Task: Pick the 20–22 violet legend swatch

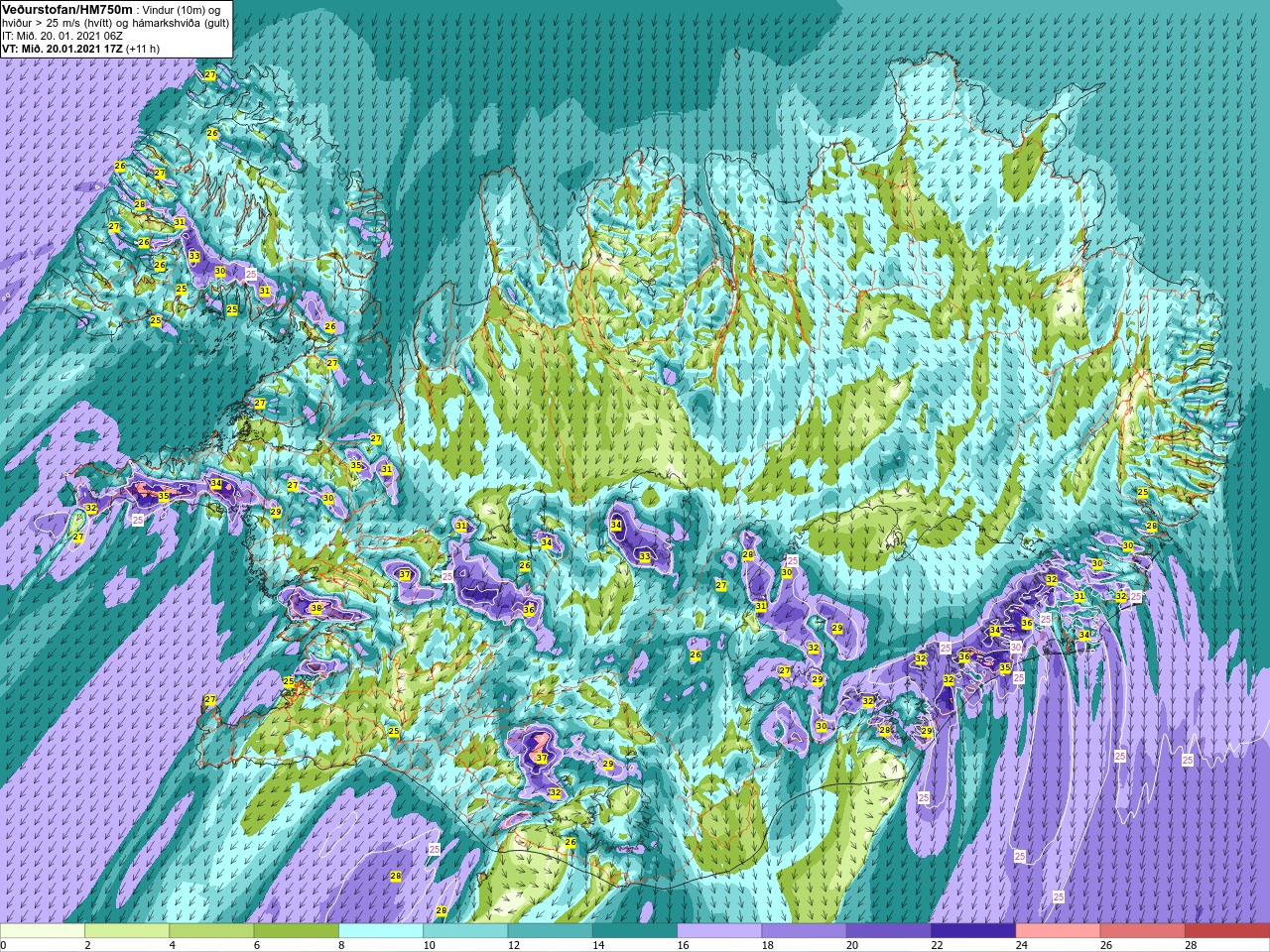Action: (x=889, y=931)
